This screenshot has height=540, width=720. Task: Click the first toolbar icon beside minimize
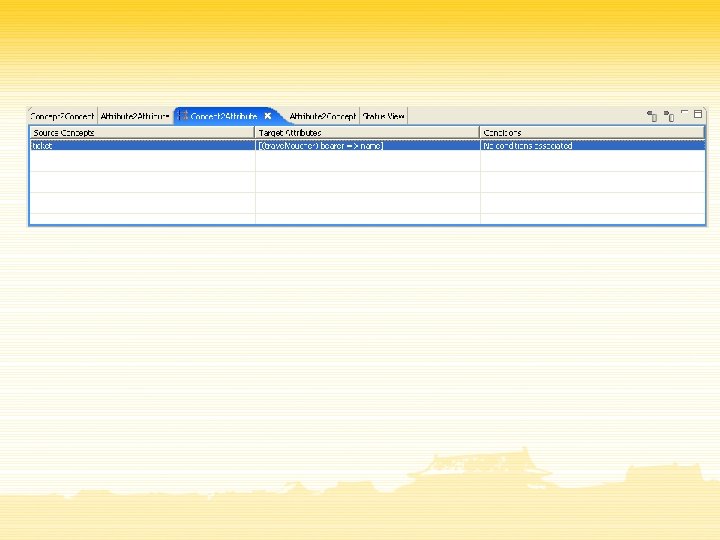tap(652, 116)
